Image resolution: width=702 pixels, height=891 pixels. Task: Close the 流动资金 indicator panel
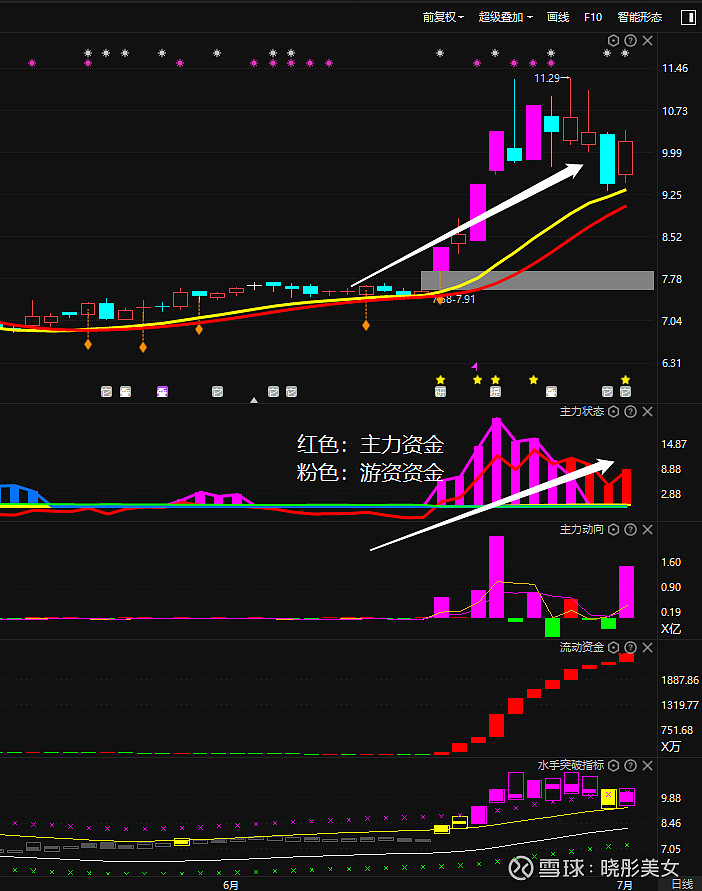[647, 647]
